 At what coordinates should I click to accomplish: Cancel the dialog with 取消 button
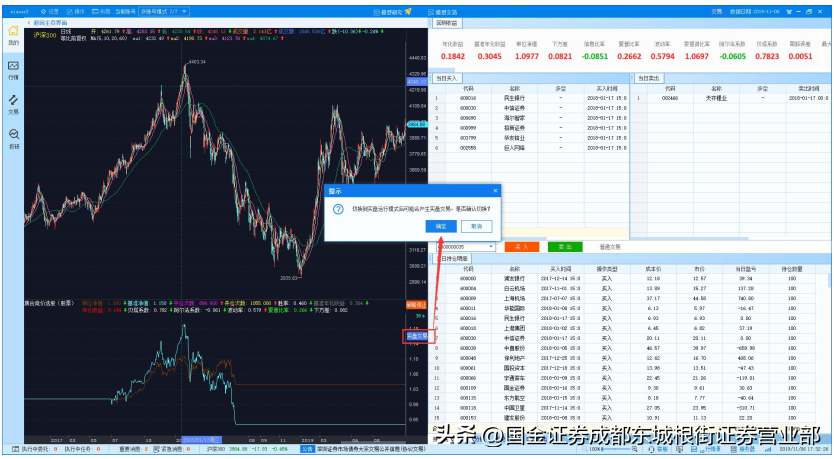pos(476,226)
